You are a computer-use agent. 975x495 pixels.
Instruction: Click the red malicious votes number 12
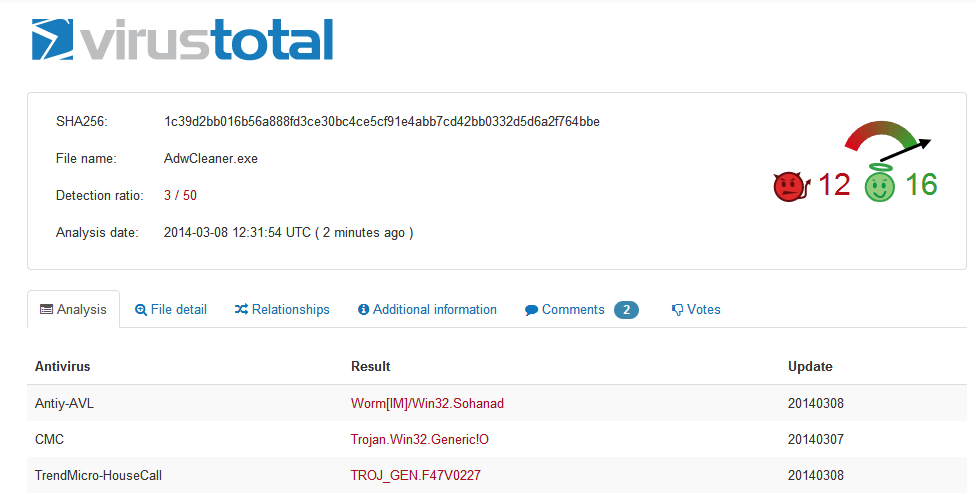(x=834, y=185)
